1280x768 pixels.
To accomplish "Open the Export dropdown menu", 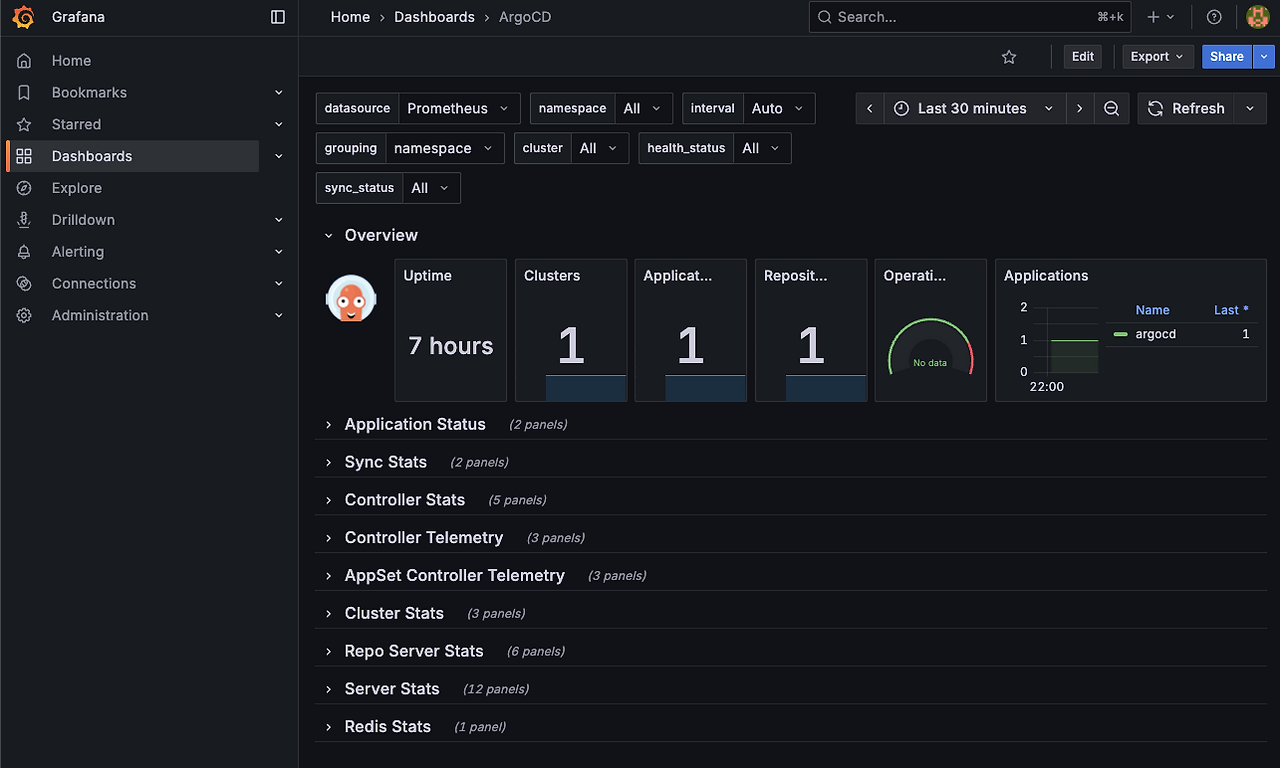I will click(x=1157, y=57).
